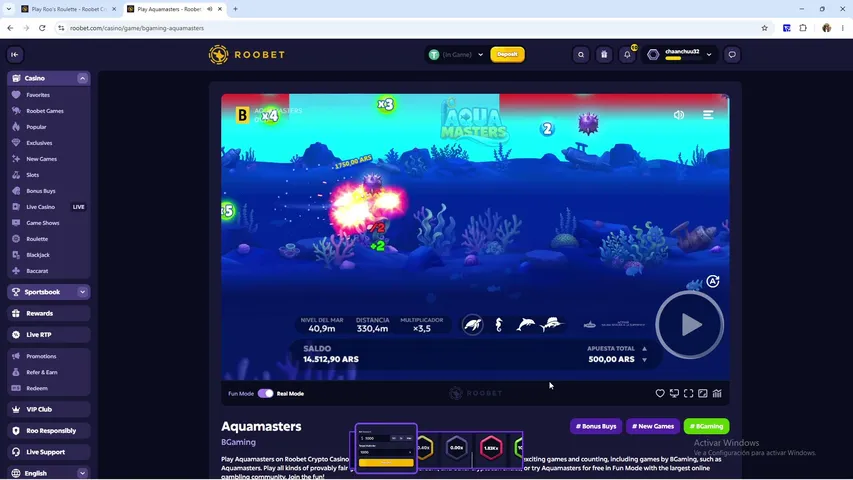Screen dimensions: 853x480
Task: Switch to Play Roo's Roulette browser tab
Action: [x=69, y=9]
